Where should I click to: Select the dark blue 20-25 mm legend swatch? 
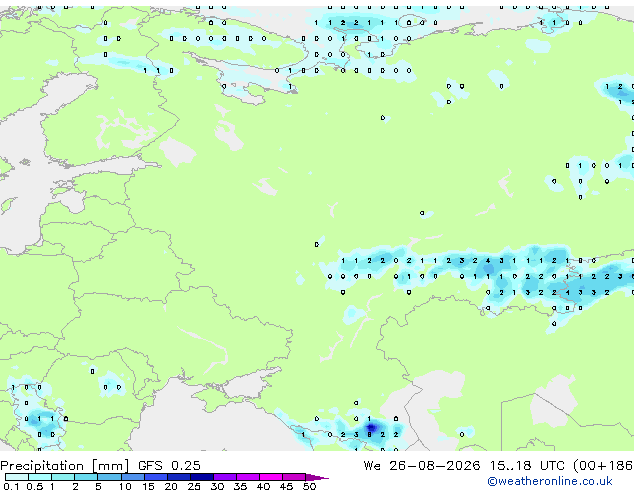[179, 477]
